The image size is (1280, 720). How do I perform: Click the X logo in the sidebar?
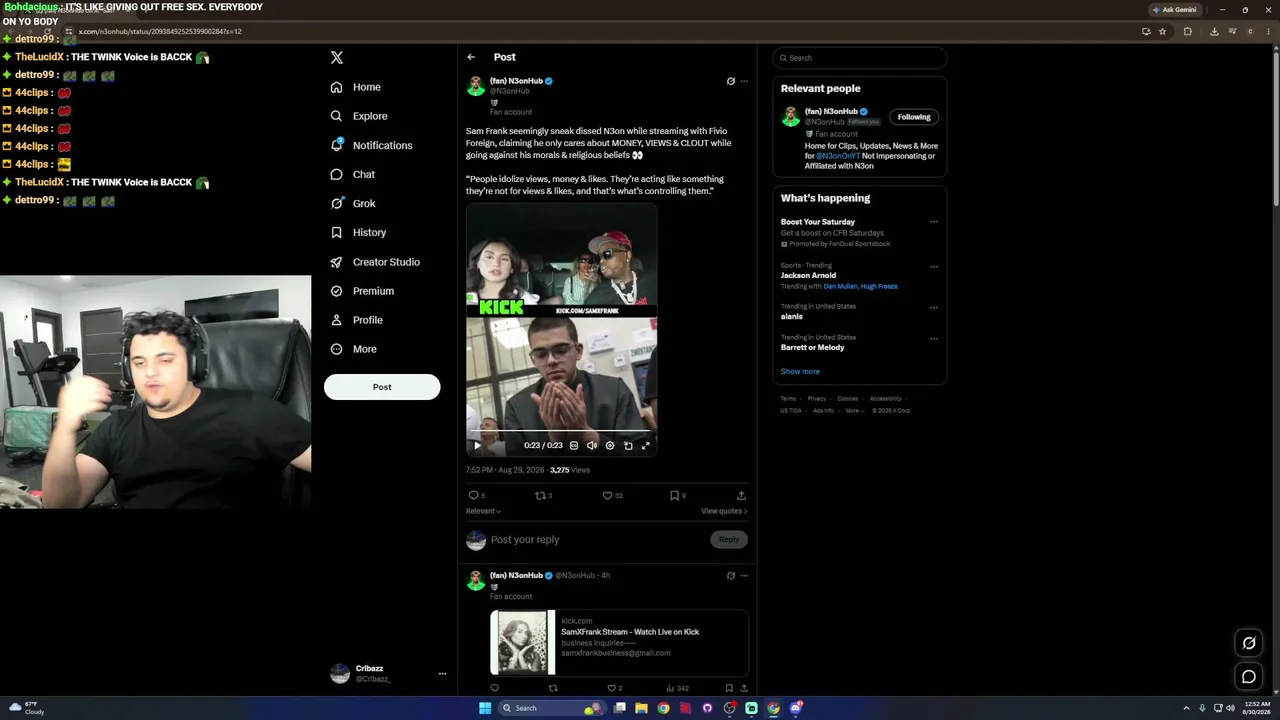tap(337, 58)
